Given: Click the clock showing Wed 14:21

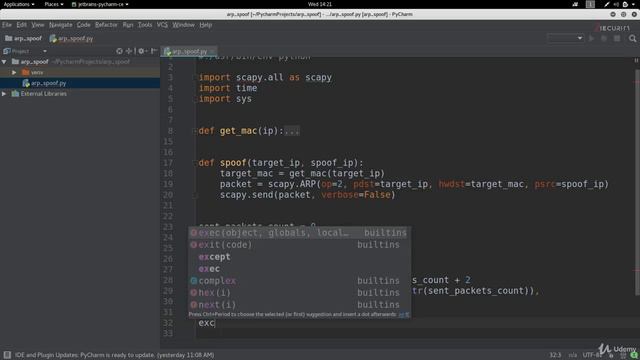Looking at the screenshot, I should (x=320, y=4).
